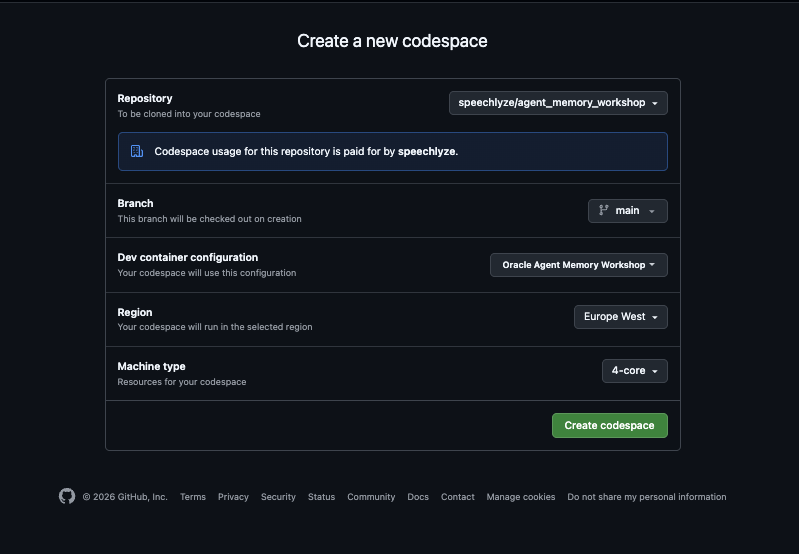
Task: Open the Community footer link
Action: 371,497
